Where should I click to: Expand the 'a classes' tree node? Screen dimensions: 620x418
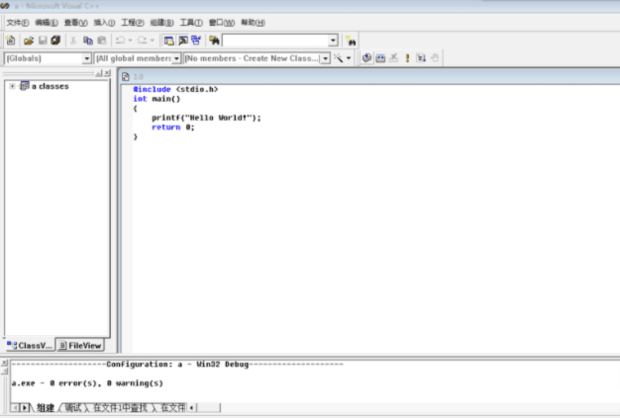pos(11,86)
